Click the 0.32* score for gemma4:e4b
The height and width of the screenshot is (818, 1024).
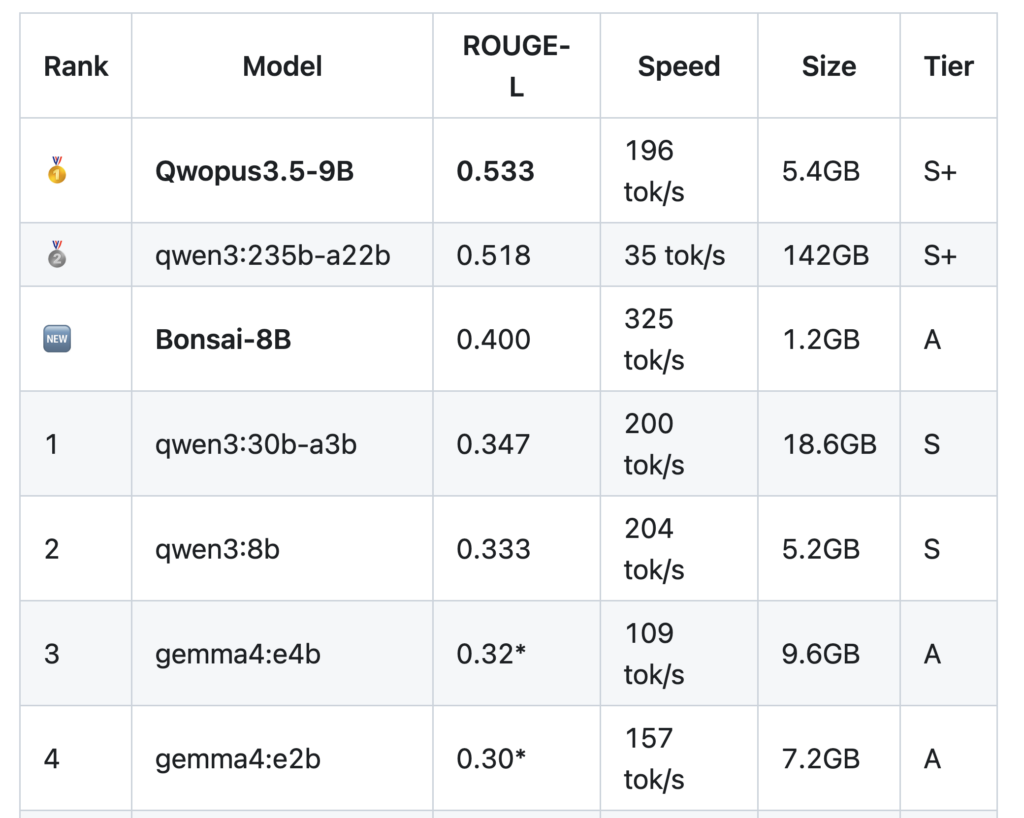[x=491, y=654]
